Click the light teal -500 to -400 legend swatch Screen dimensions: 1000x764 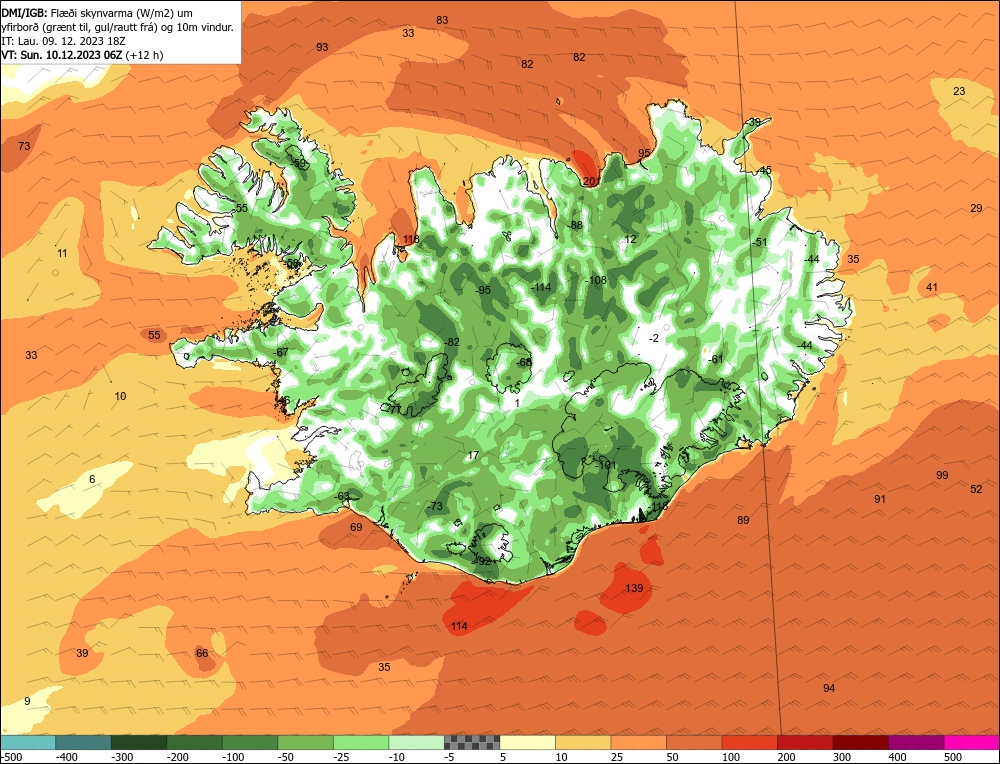[28, 742]
